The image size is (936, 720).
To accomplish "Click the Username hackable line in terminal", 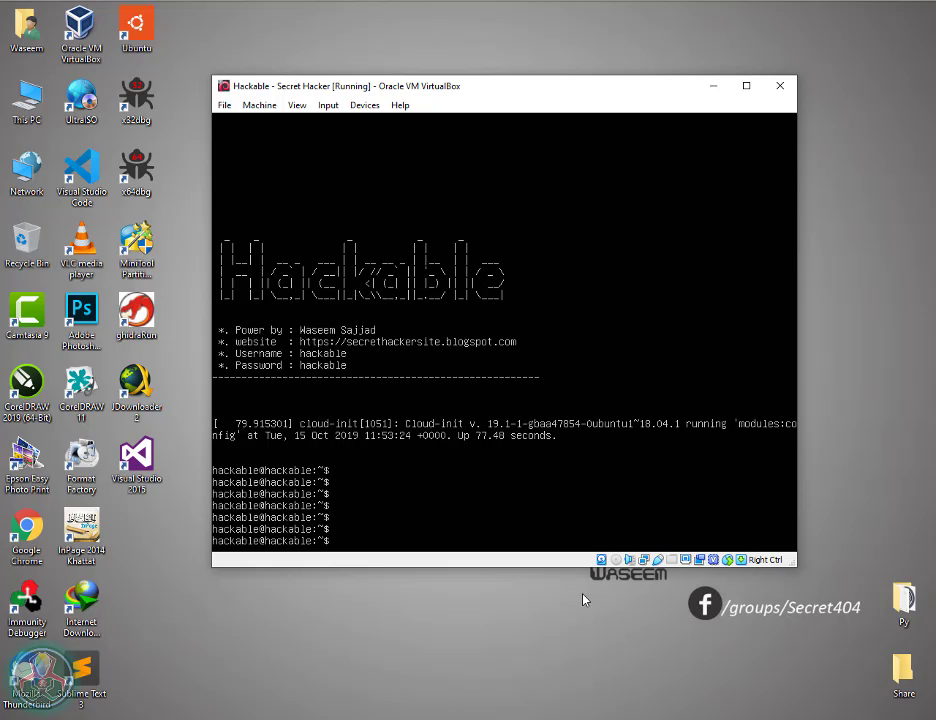I will tap(282, 353).
